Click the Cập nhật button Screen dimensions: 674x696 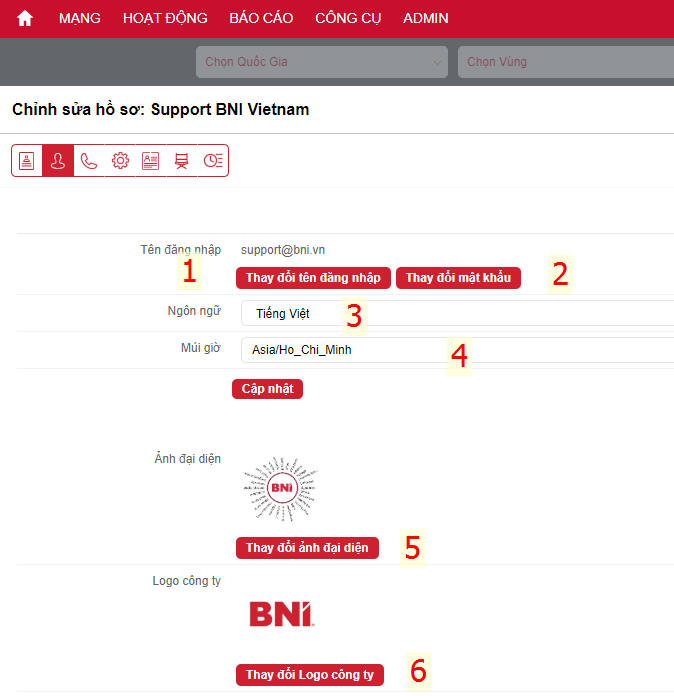[x=267, y=389]
